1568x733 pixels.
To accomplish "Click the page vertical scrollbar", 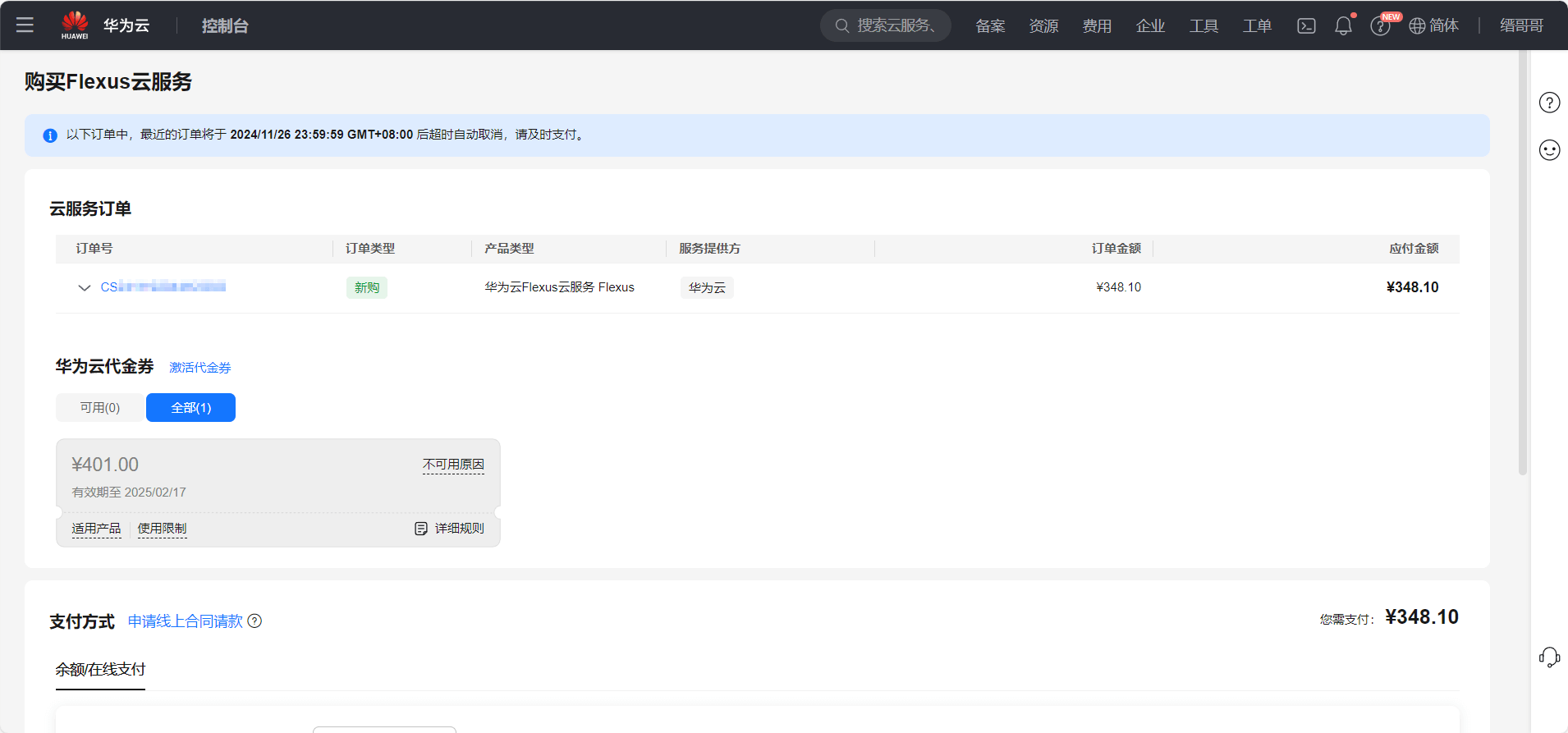I will [x=1523, y=263].
